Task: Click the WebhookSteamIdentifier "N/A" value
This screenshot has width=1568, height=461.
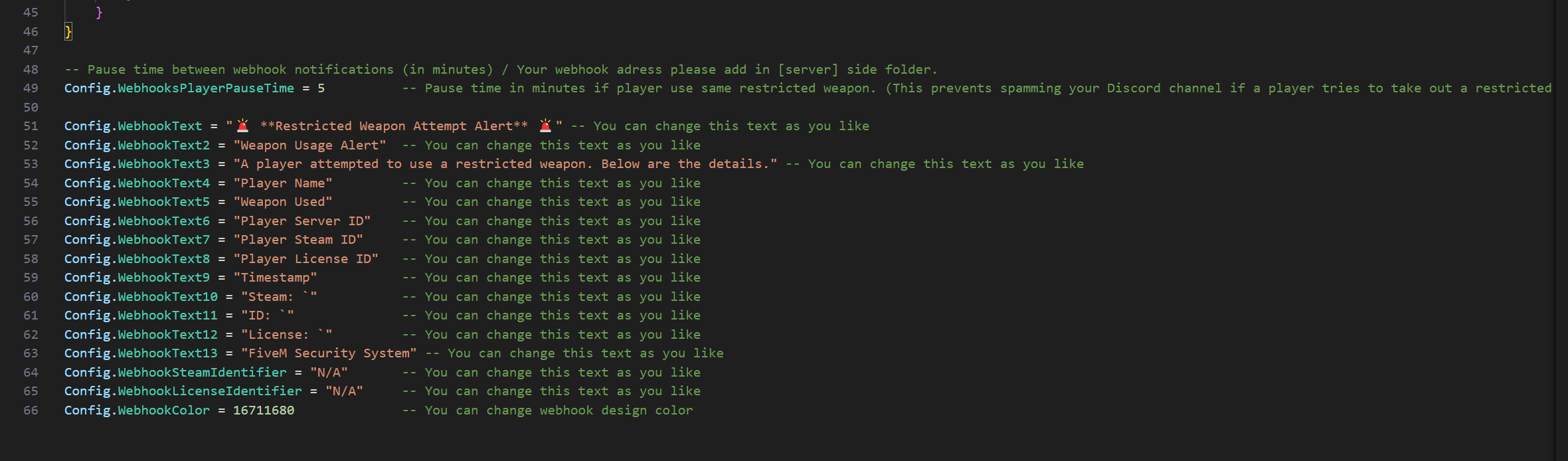Action: point(329,373)
